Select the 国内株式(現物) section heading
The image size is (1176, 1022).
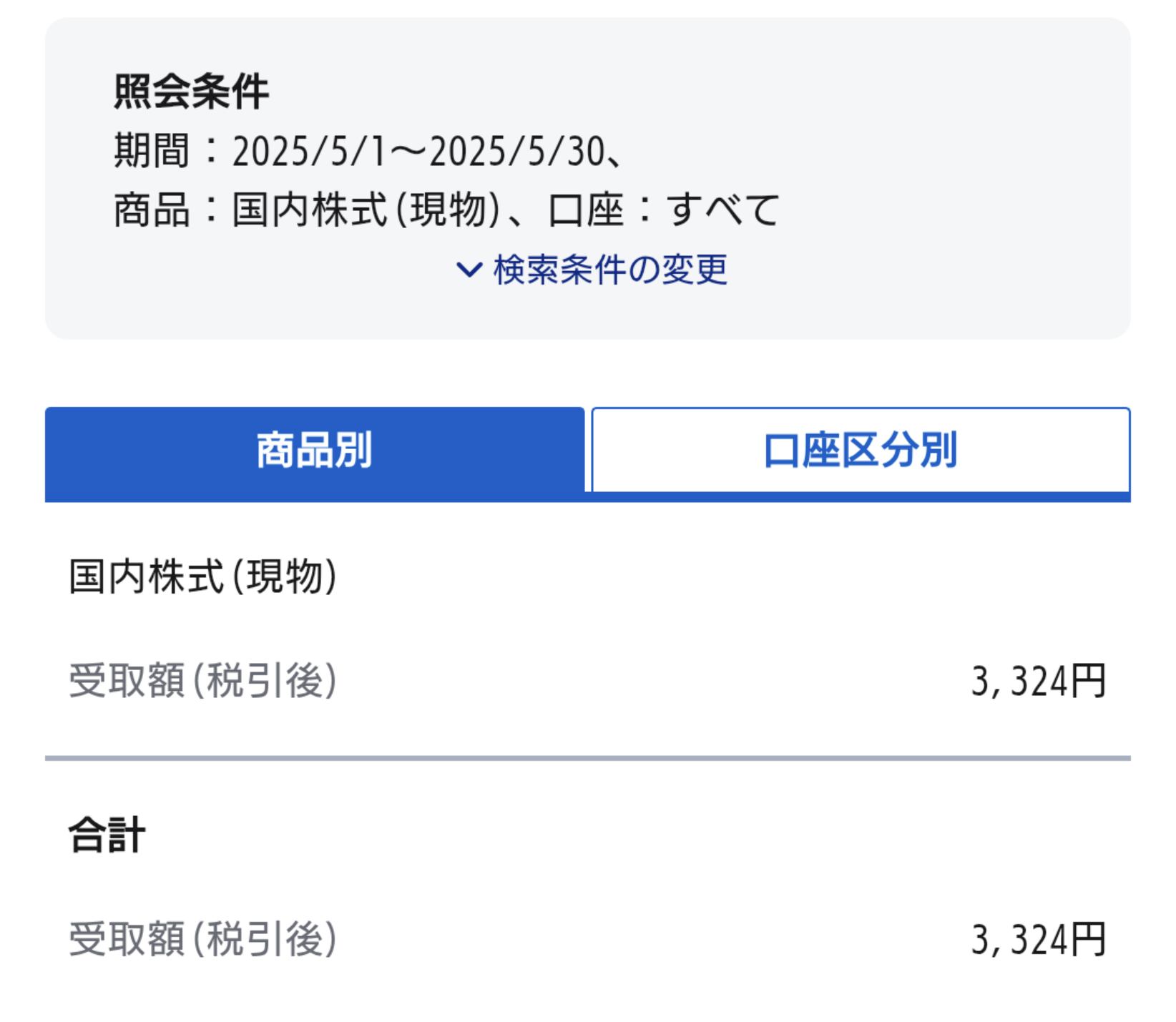click(x=203, y=576)
